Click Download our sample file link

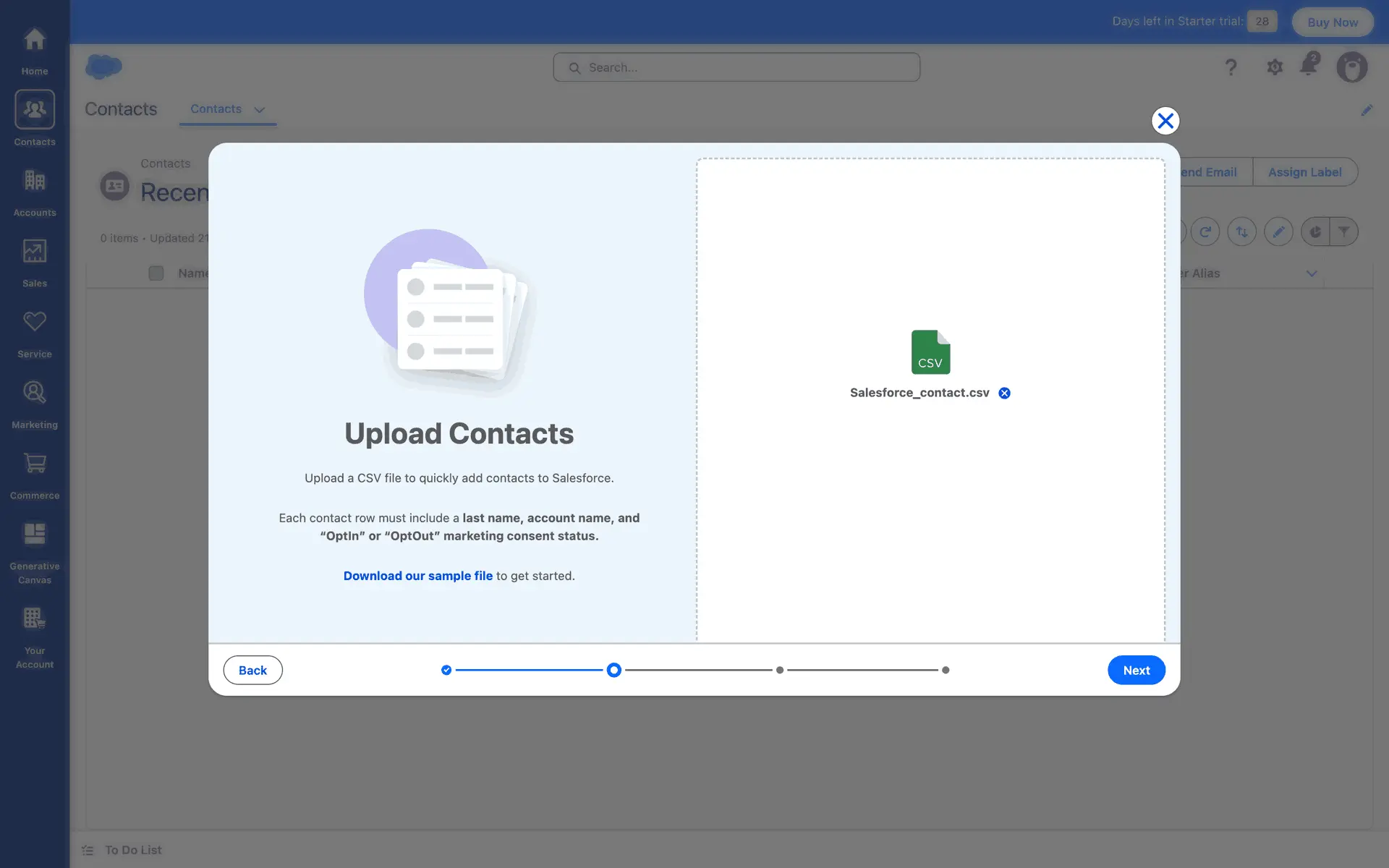[x=417, y=576]
